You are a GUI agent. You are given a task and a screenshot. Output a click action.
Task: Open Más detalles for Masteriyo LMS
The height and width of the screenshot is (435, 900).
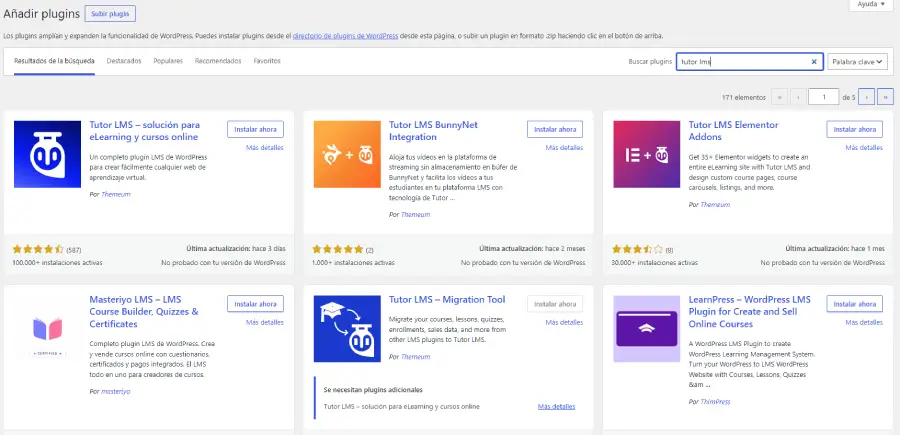[x=265, y=323]
